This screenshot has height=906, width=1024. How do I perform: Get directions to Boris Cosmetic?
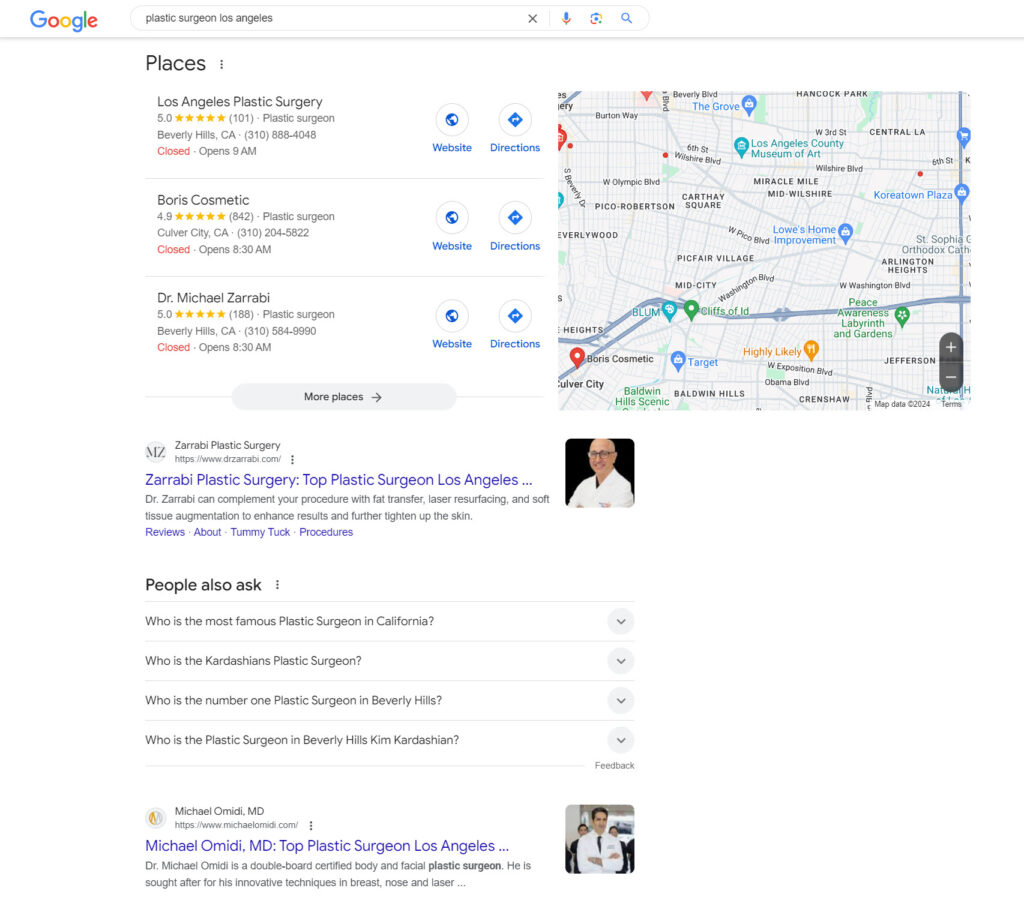tap(515, 218)
